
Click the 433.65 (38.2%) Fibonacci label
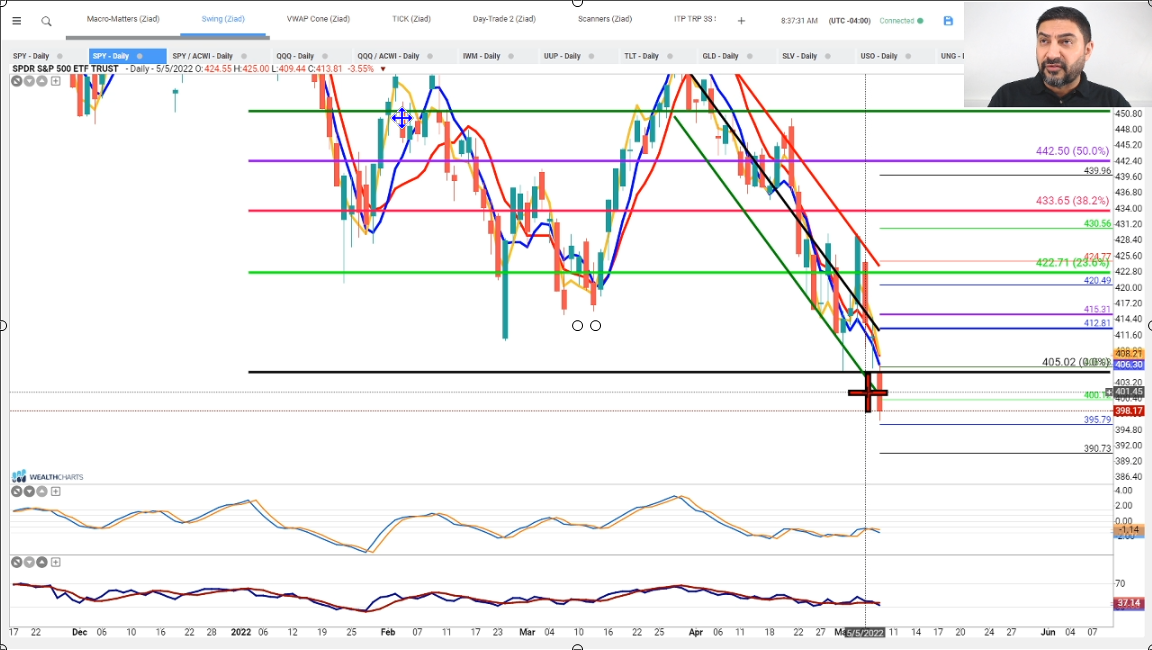[1072, 200]
